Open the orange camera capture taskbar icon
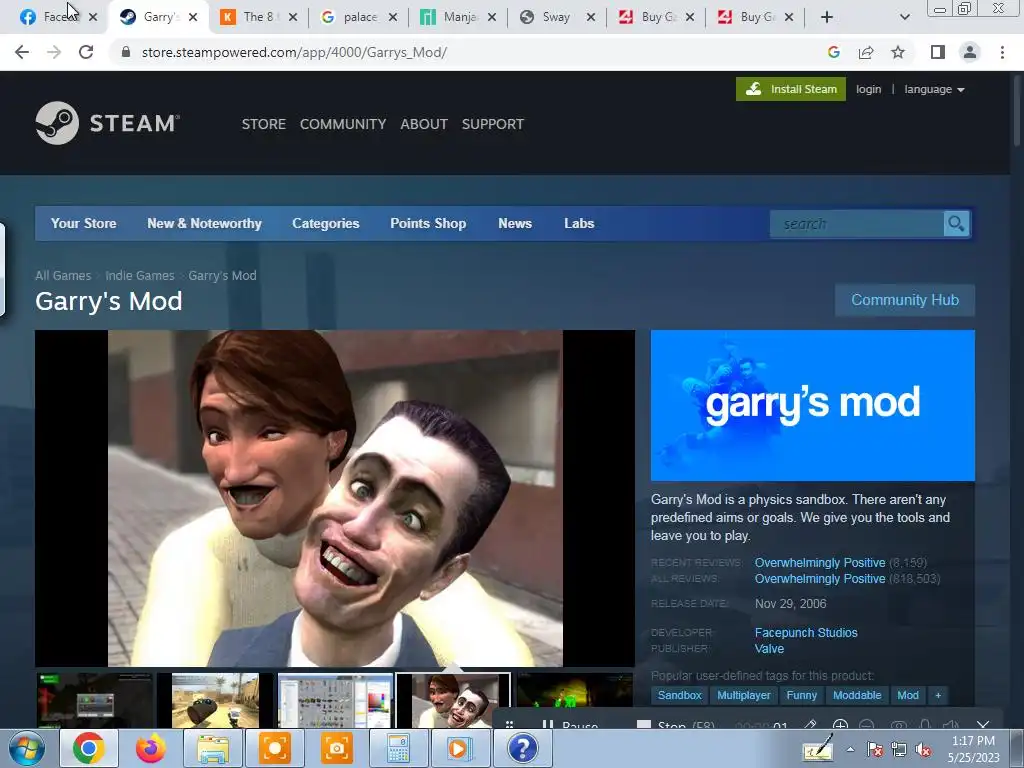1024x768 pixels. 336,748
